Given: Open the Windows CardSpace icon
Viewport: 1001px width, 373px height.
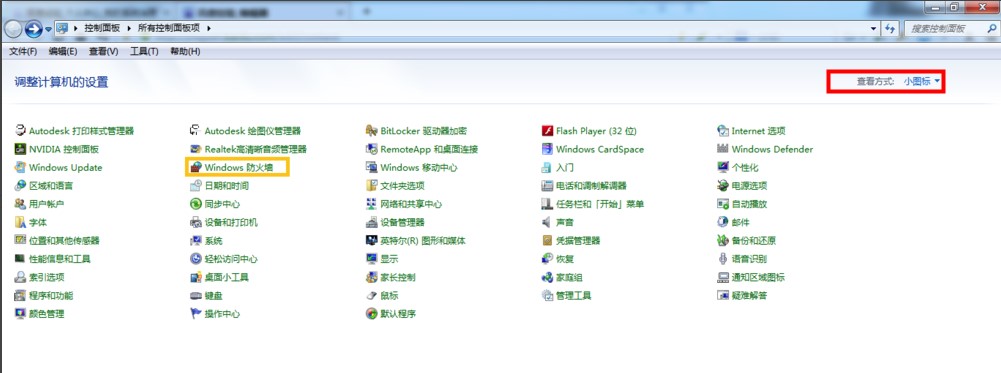Looking at the screenshot, I should tap(546, 149).
